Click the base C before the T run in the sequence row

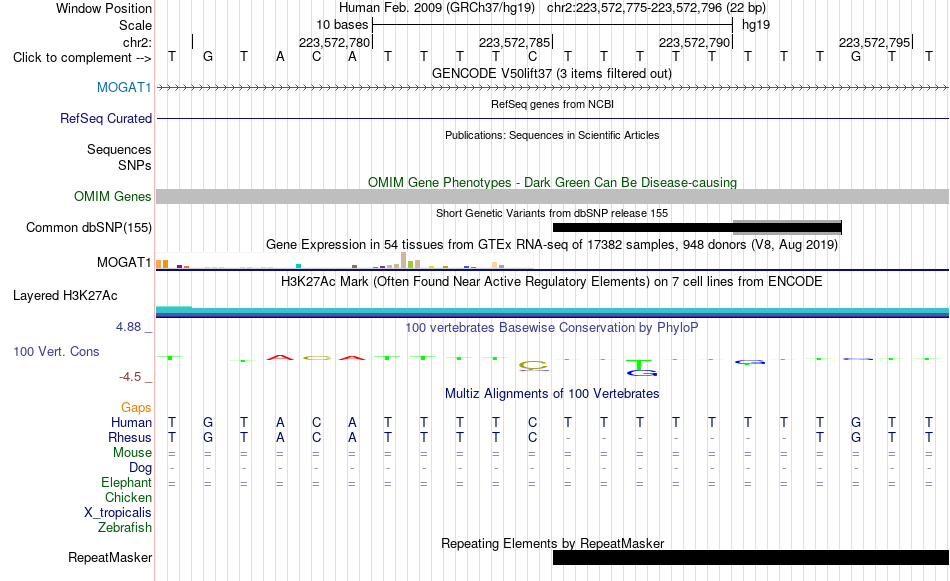pyautogui.click(x=532, y=57)
